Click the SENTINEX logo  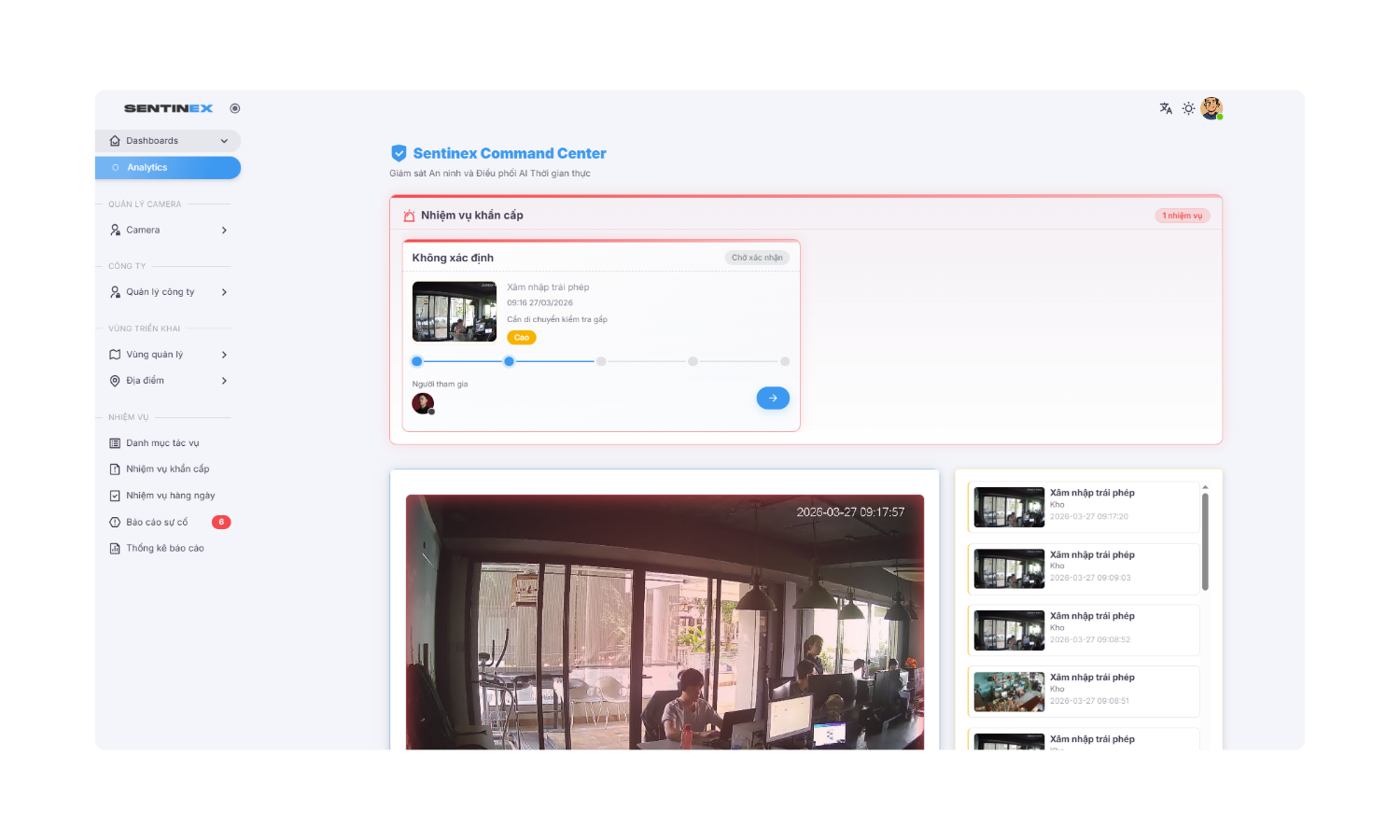[x=168, y=108]
